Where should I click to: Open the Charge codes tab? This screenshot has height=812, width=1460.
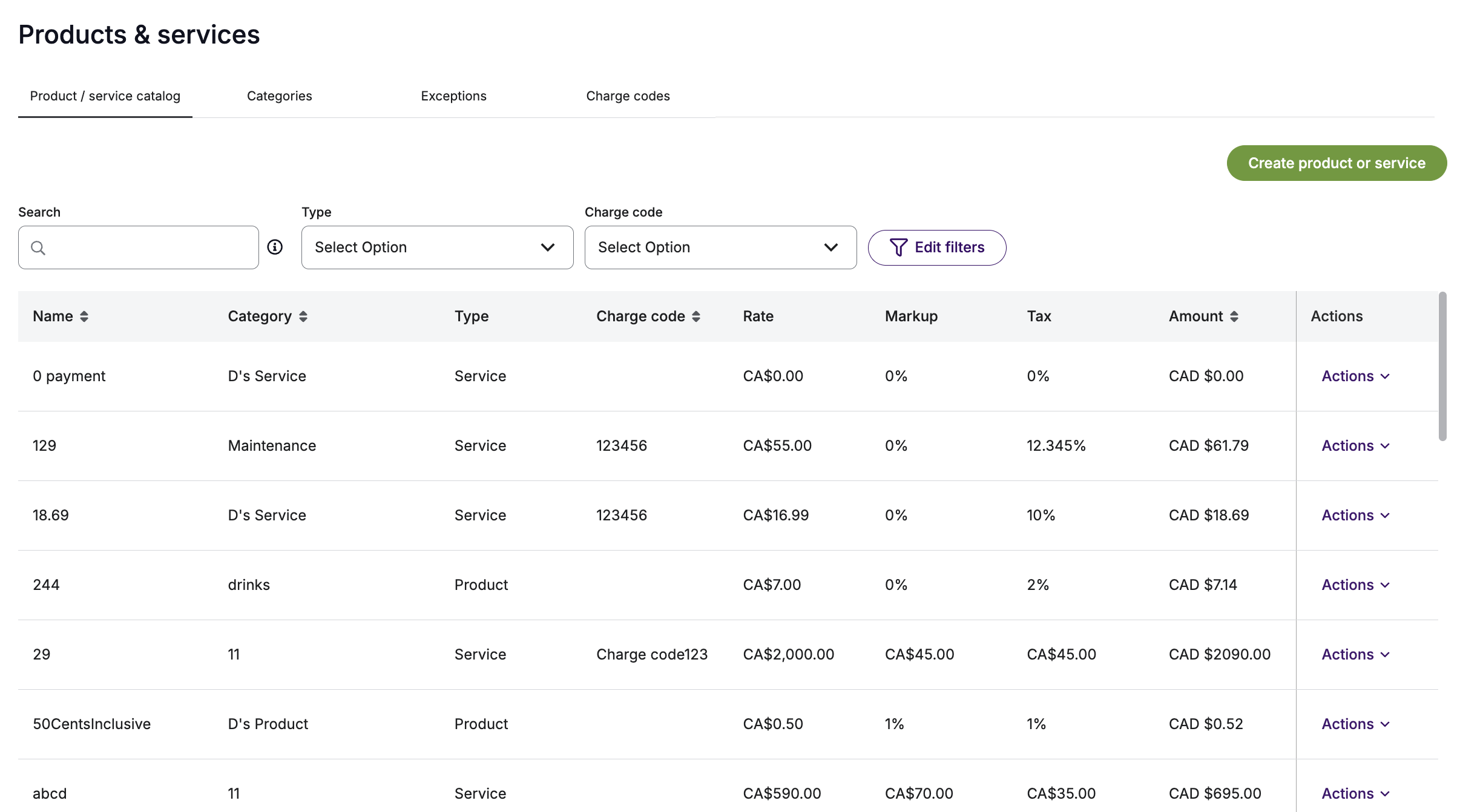coord(628,96)
